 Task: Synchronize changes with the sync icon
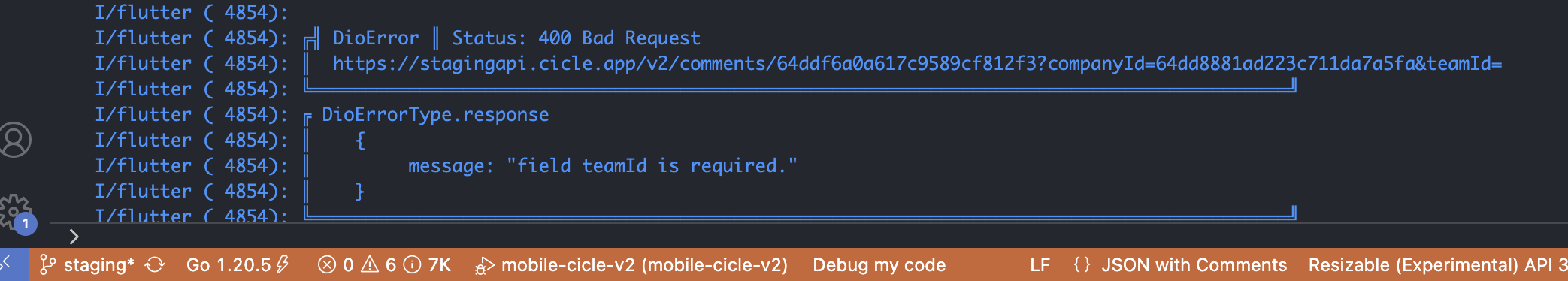point(155,265)
